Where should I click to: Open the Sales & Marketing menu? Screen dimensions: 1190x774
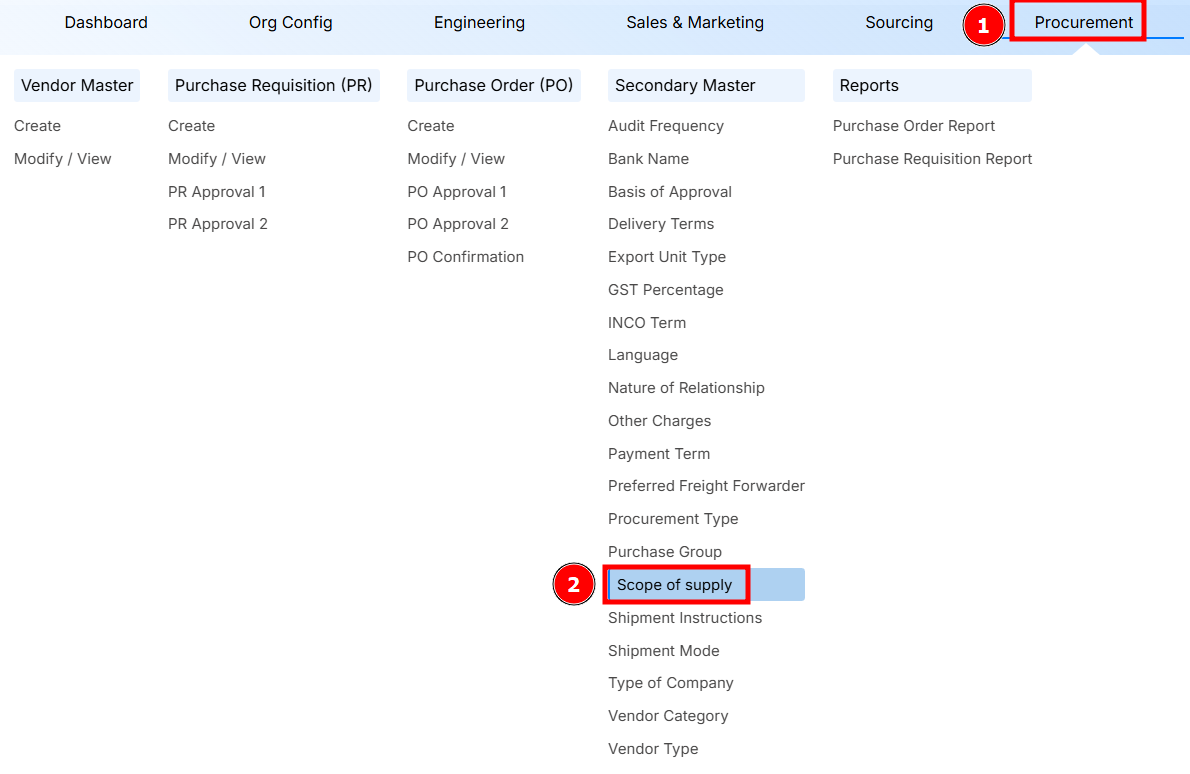[694, 22]
